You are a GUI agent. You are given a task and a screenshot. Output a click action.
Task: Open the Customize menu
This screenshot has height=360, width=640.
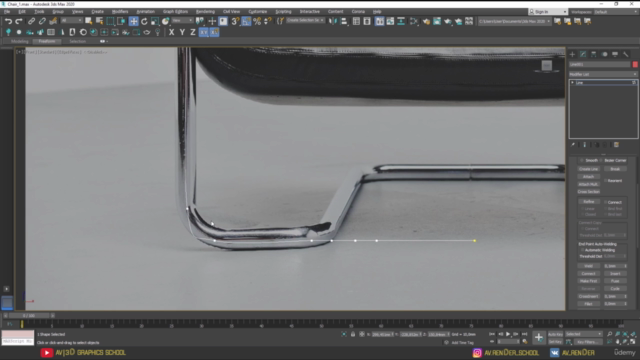pos(258,12)
